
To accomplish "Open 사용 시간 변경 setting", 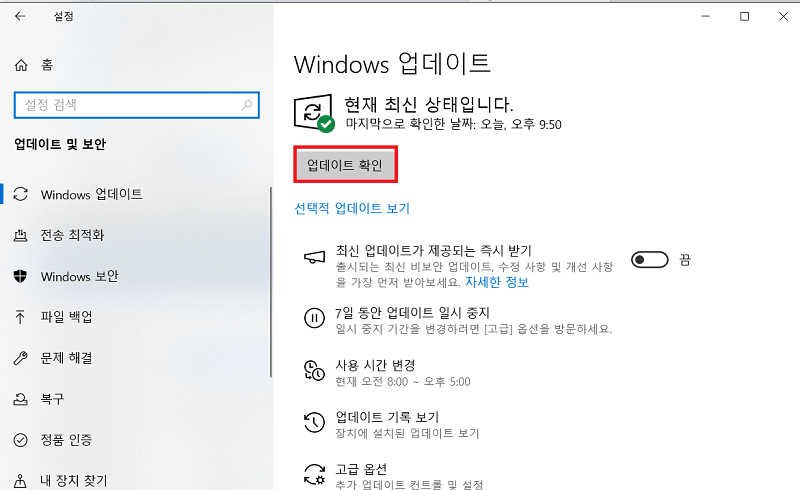I will 375,365.
